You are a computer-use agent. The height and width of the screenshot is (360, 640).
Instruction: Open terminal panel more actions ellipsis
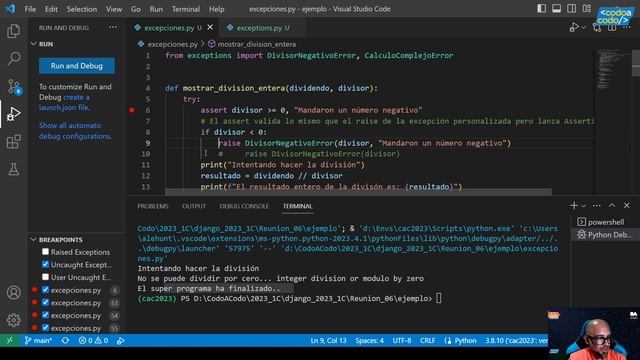click(x=597, y=206)
